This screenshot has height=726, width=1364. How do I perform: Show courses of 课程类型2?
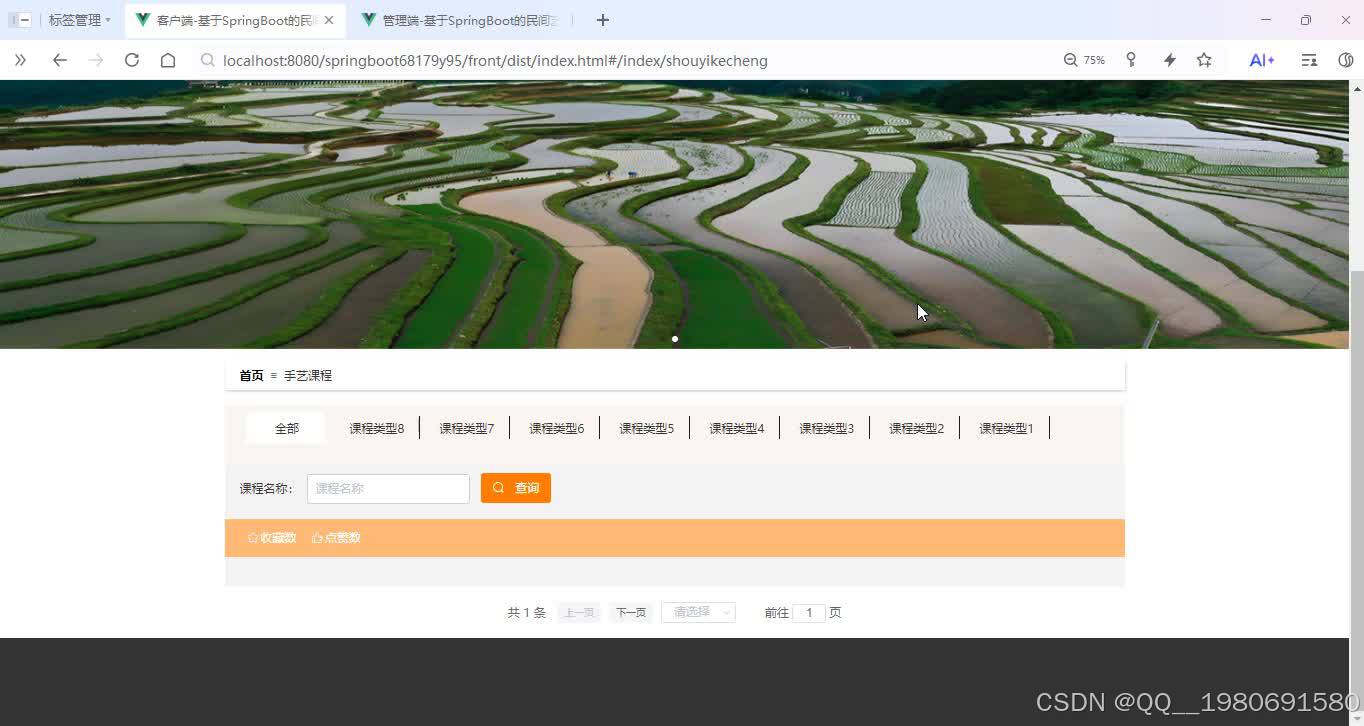(916, 428)
